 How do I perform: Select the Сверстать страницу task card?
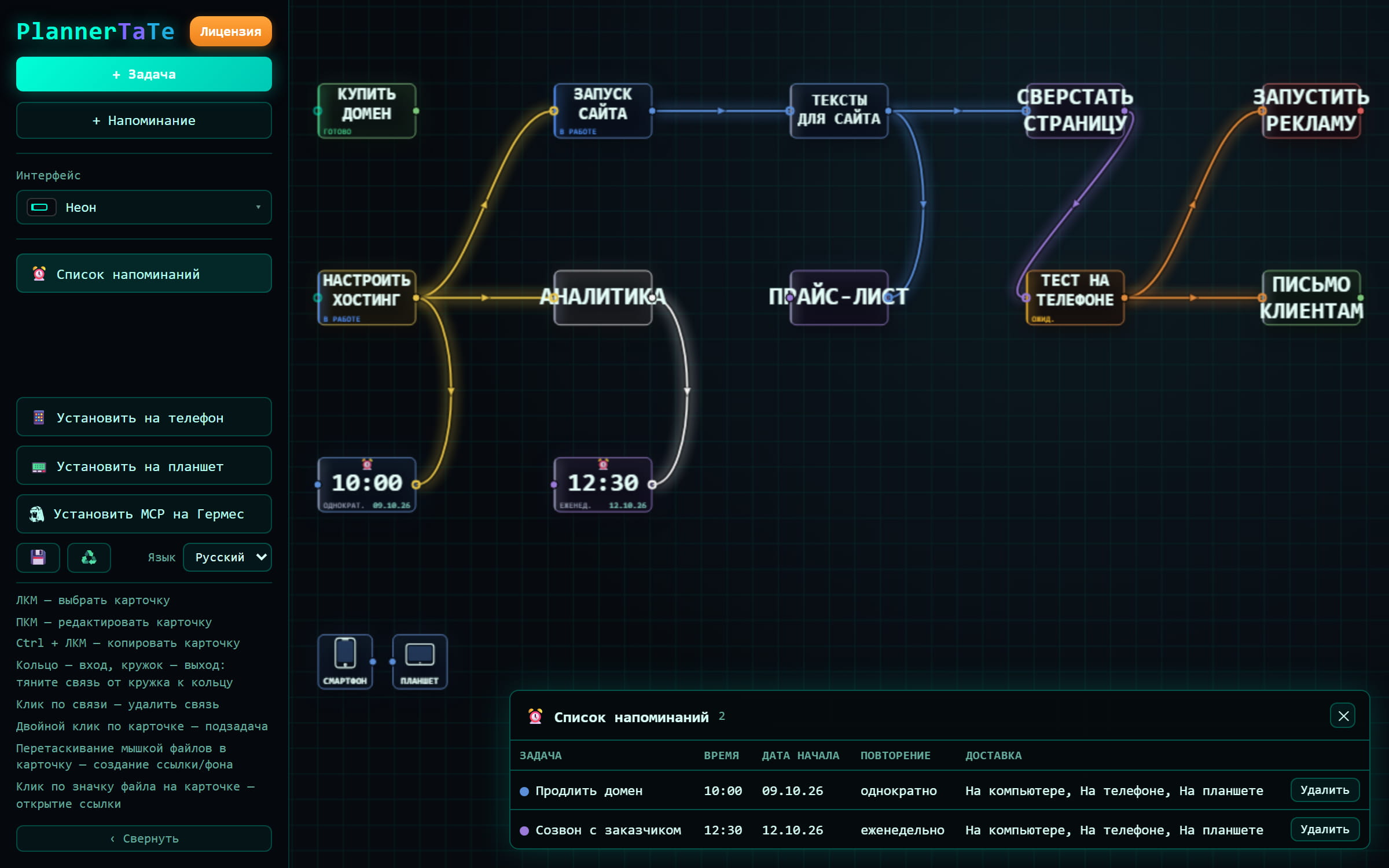[1075, 111]
